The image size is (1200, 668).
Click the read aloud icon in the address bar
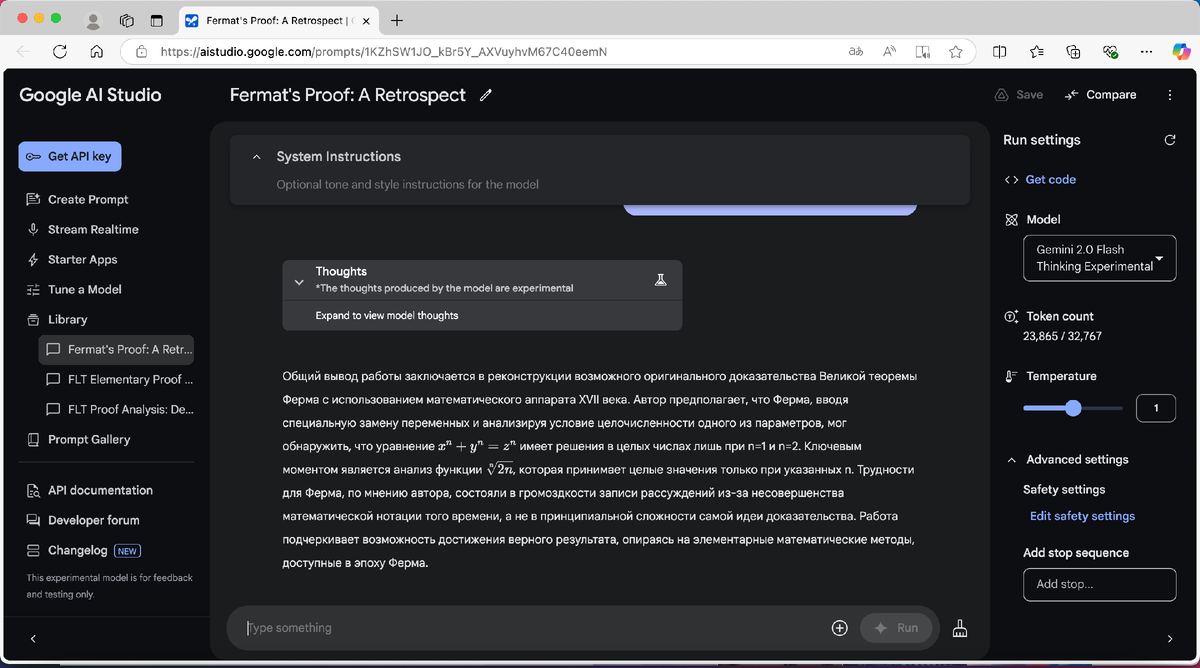[x=889, y=51]
